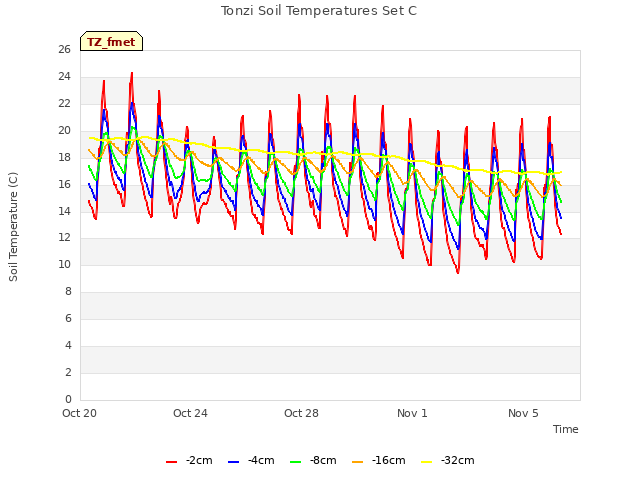This screenshot has height=480, width=640.
Task: Click the Time axis label
Action: click(566, 429)
